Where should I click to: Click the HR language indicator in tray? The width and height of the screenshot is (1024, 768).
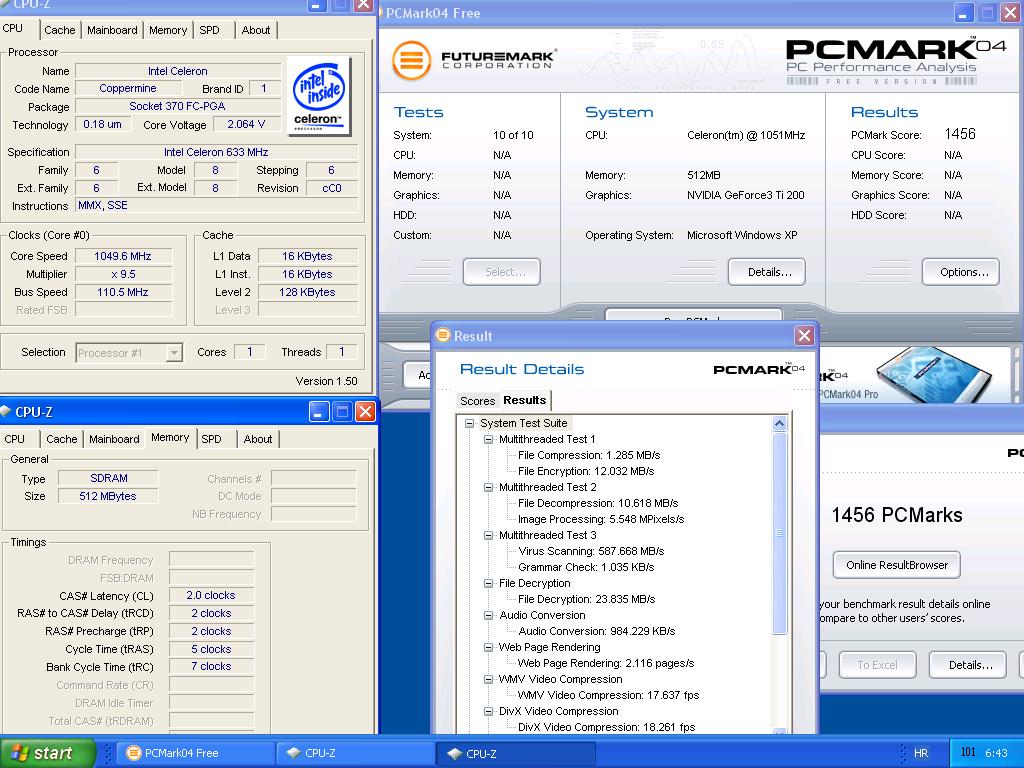tap(921, 753)
